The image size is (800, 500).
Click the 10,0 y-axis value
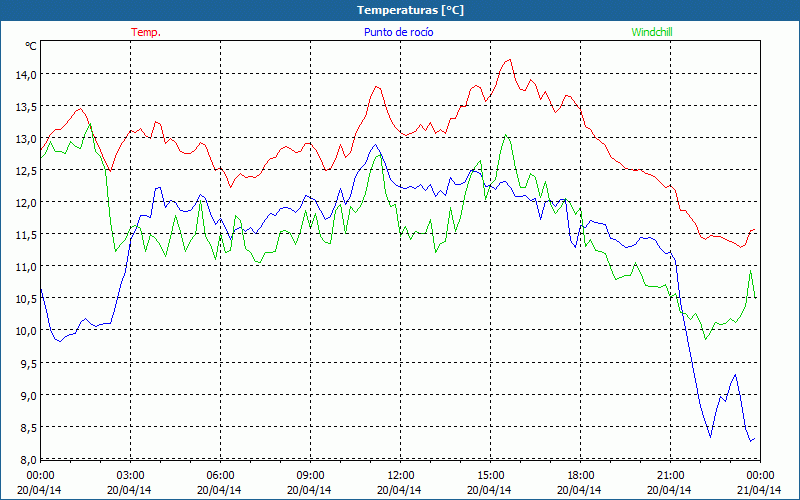26,331
